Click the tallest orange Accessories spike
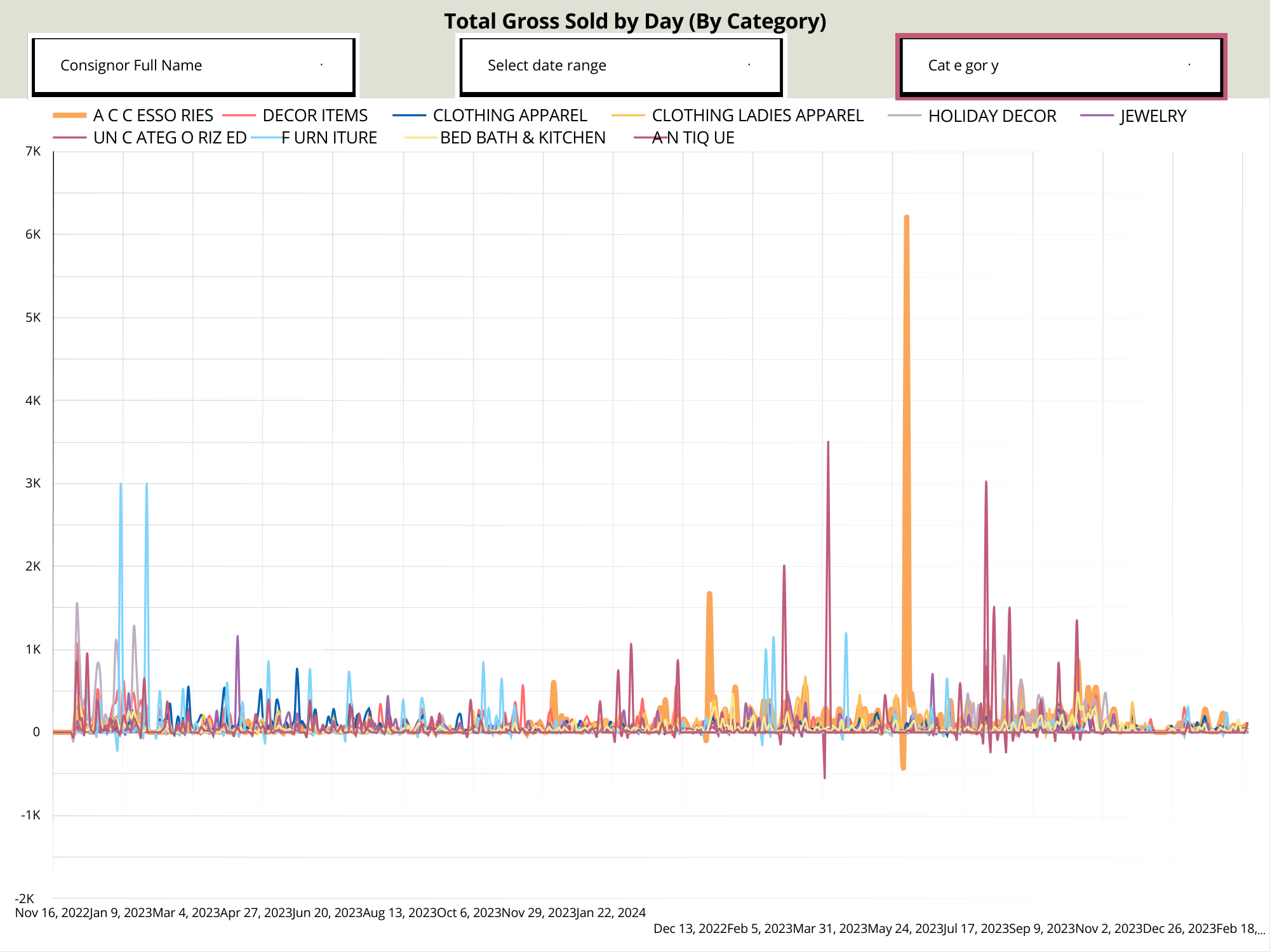 (x=906, y=219)
